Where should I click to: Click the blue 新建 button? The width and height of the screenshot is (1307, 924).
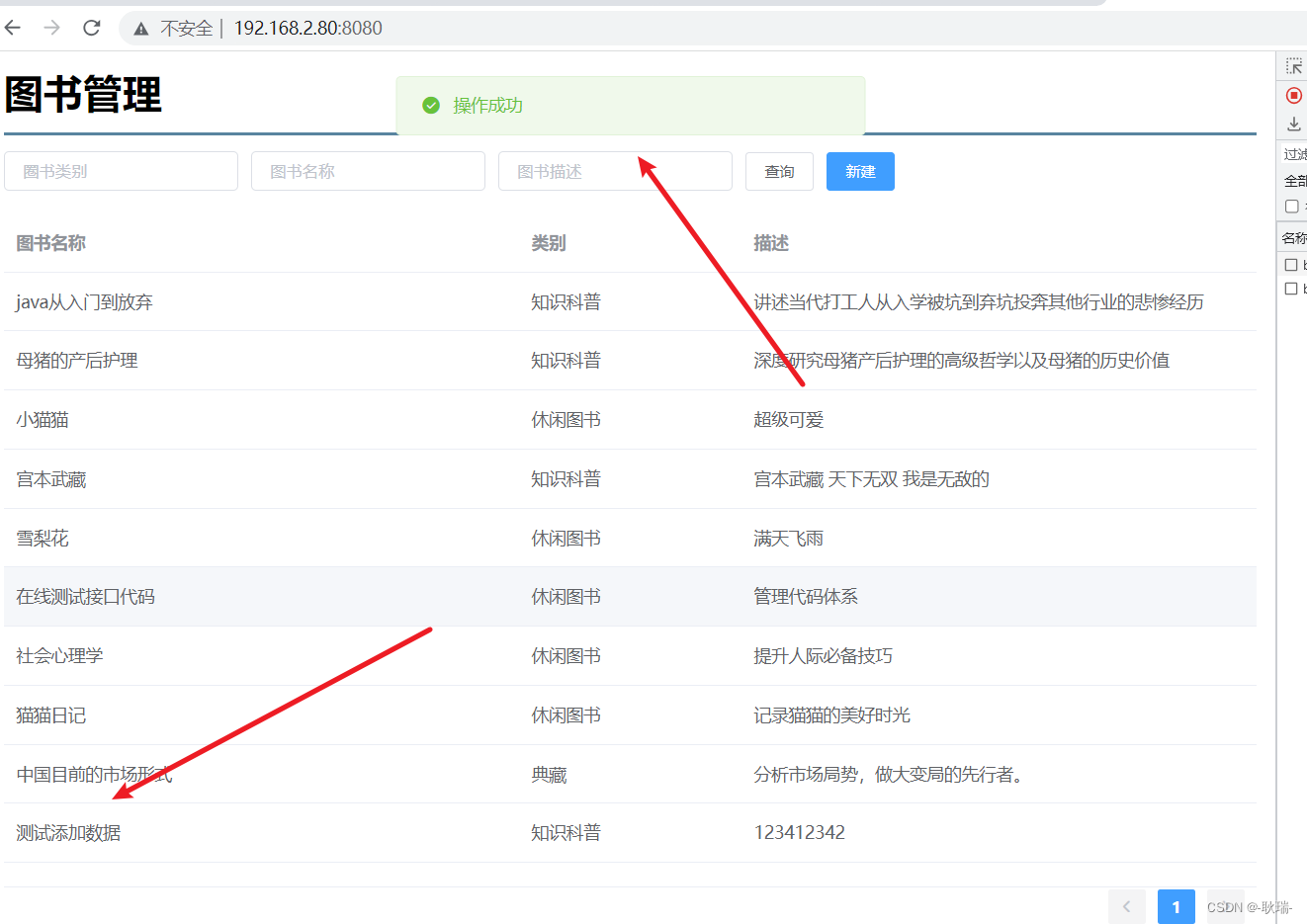pos(860,171)
